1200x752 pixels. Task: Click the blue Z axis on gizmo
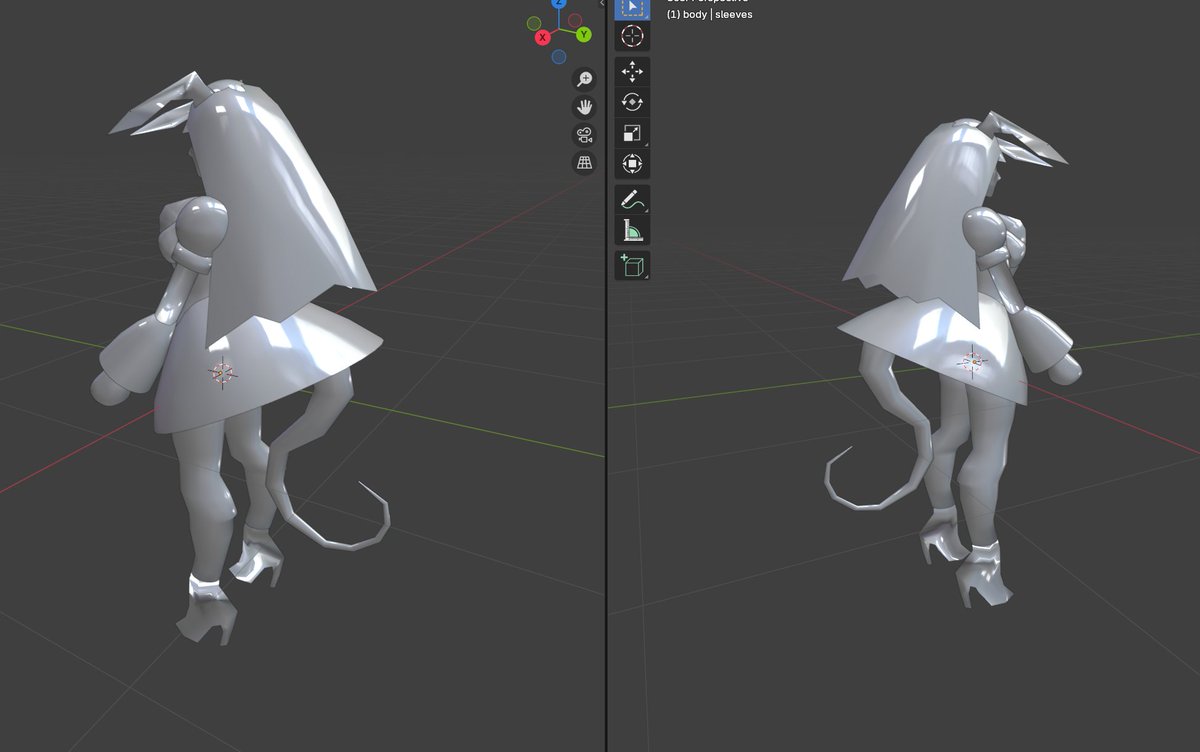point(557,4)
